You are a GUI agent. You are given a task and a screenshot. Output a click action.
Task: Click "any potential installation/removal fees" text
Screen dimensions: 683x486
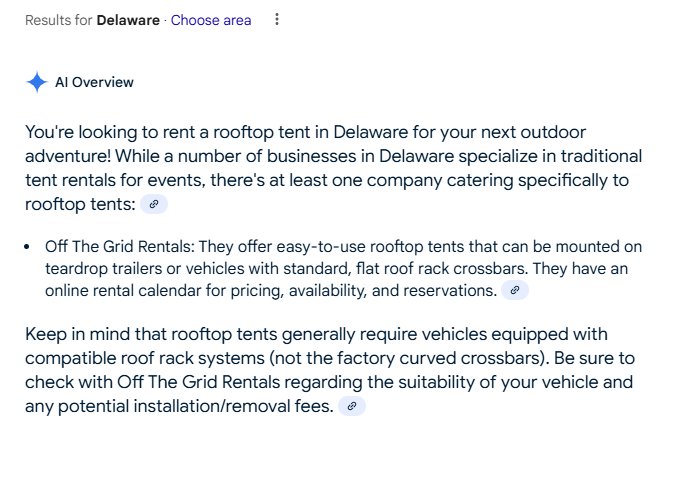179,406
